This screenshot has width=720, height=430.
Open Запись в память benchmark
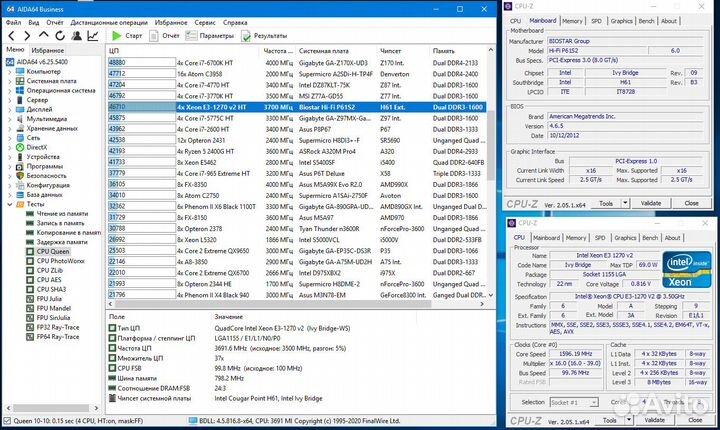tap(60, 223)
